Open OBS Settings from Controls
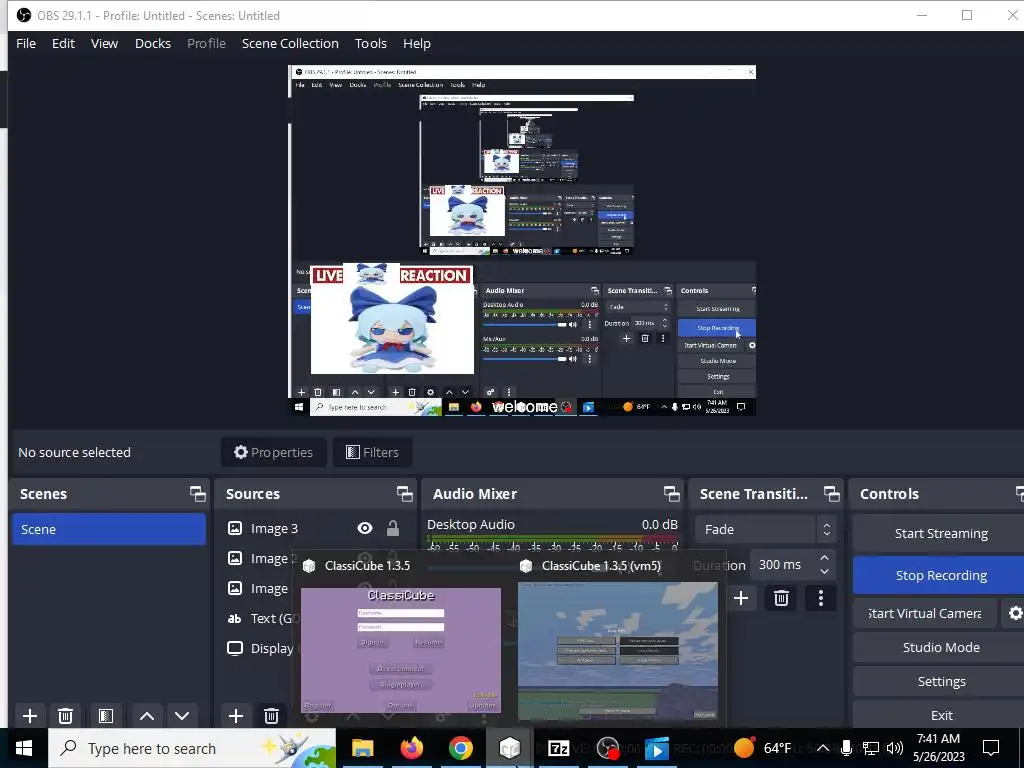This screenshot has height=768, width=1024. point(940,682)
